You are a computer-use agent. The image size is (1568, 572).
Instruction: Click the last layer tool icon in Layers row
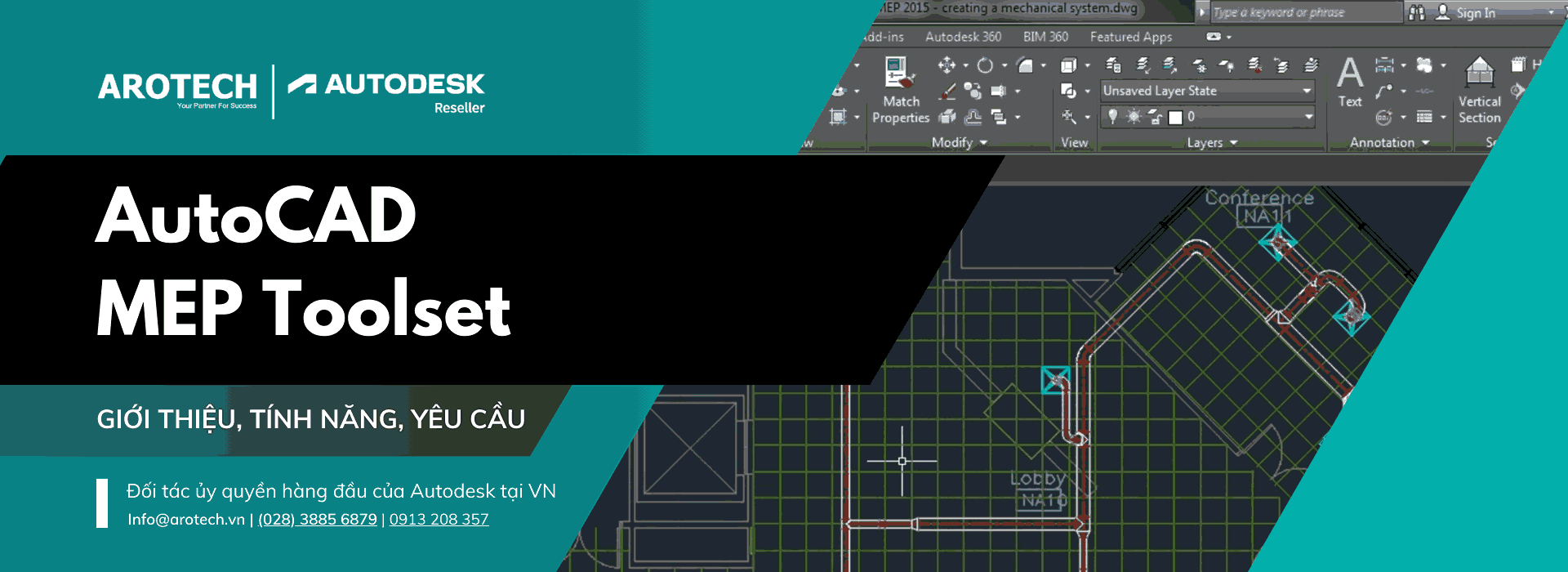coord(1311,65)
